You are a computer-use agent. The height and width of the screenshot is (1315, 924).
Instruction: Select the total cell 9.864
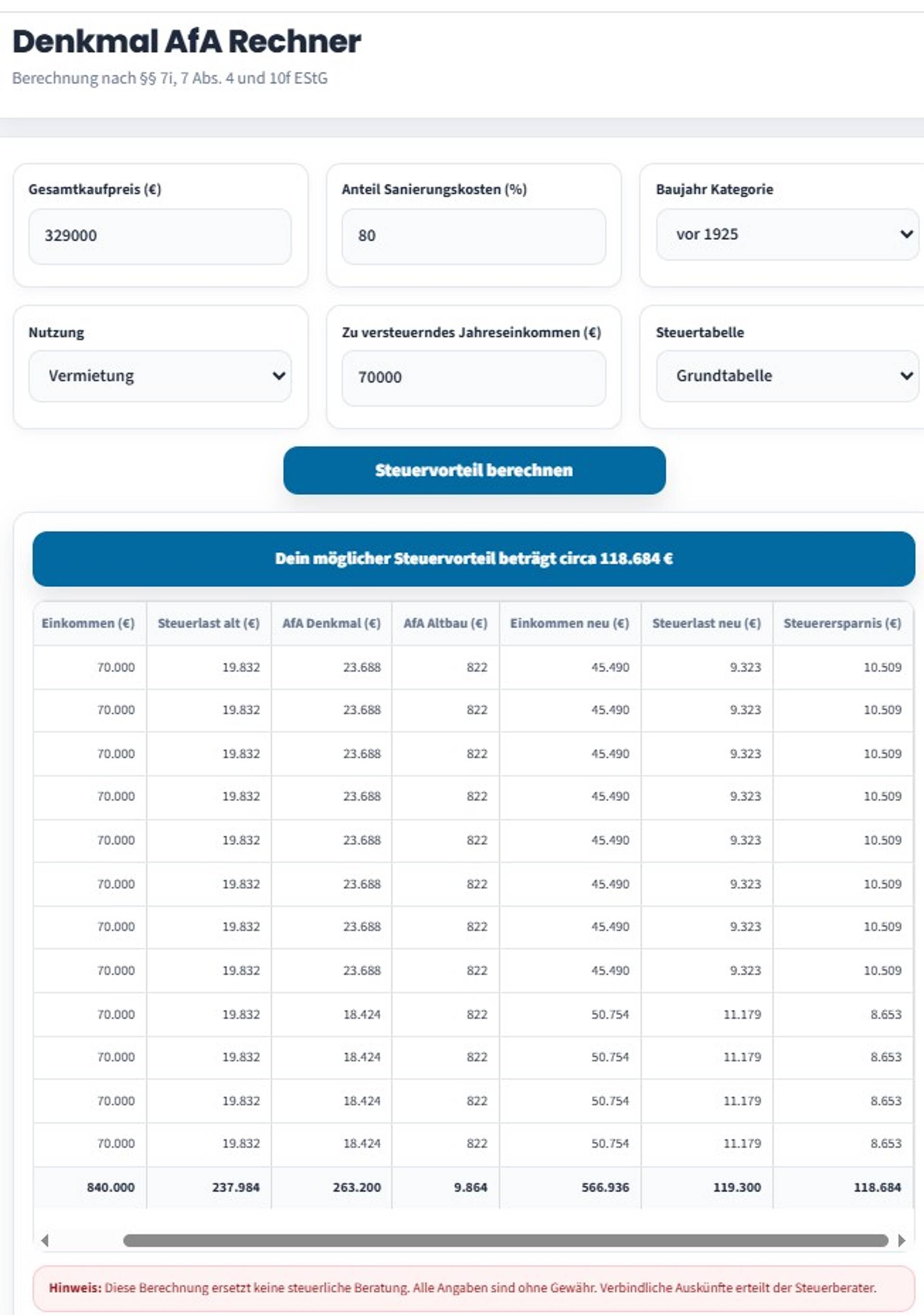446,1187
